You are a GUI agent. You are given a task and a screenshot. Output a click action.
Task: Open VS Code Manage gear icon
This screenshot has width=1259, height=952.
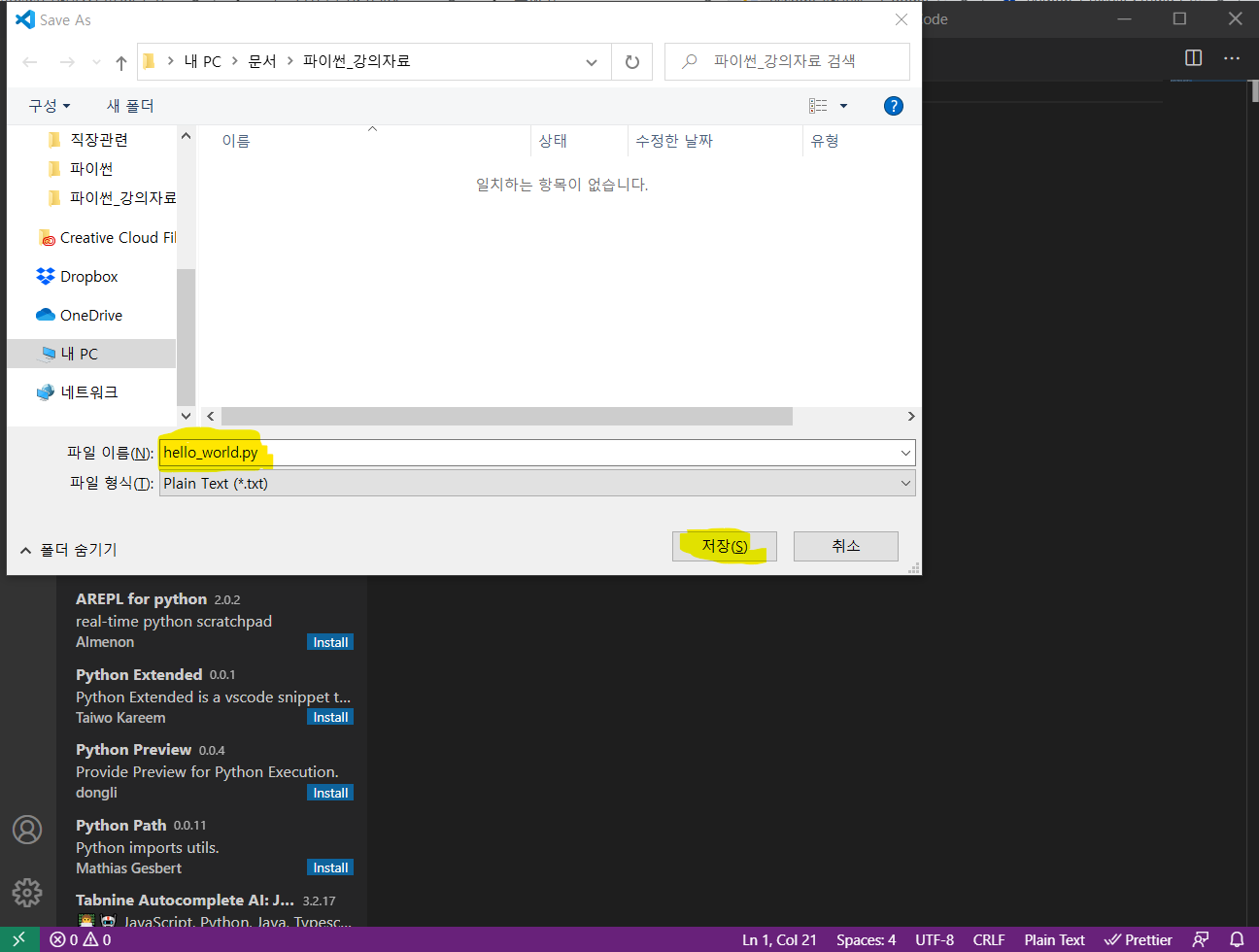[x=27, y=892]
